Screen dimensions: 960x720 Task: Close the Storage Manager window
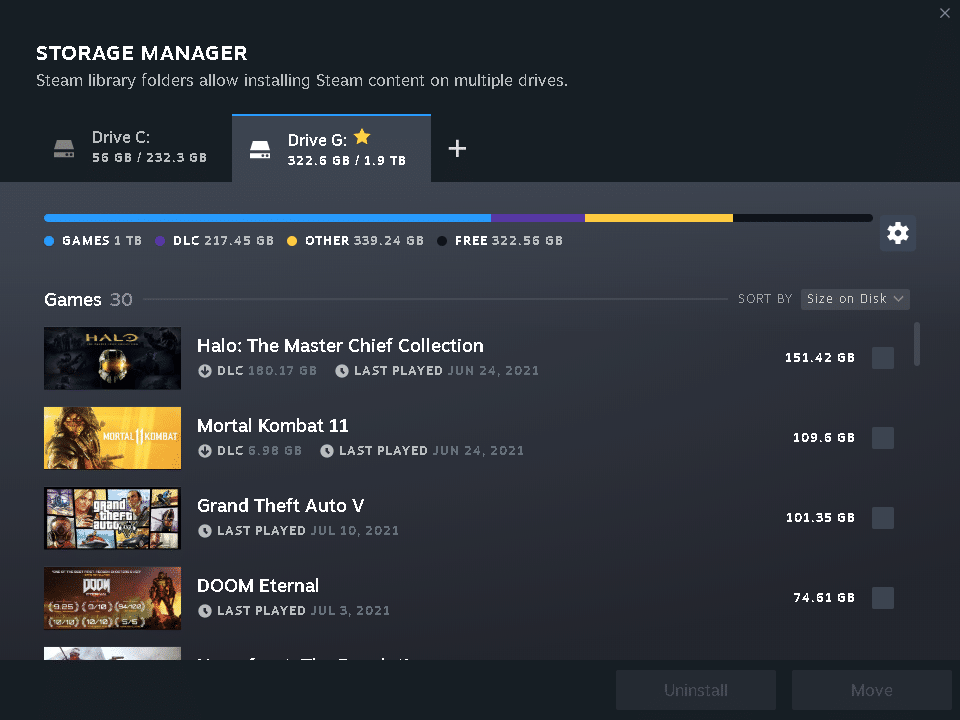pos(945,13)
